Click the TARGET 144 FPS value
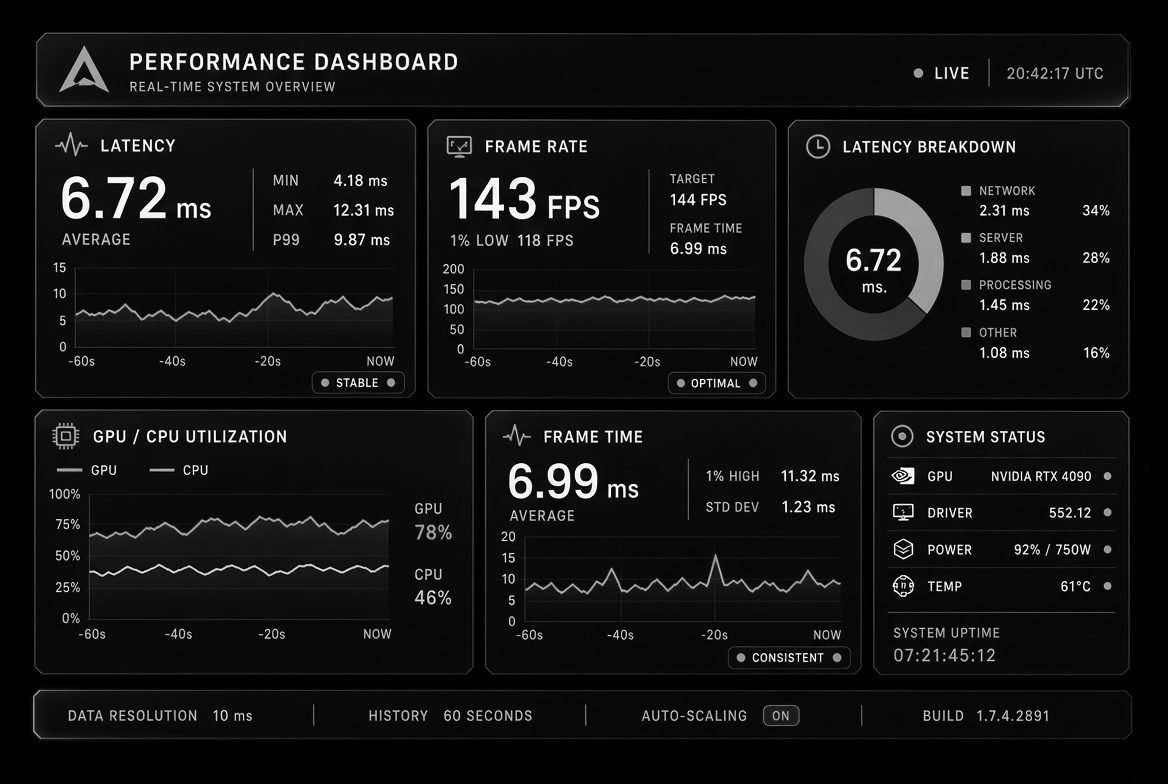 [698, 200]
